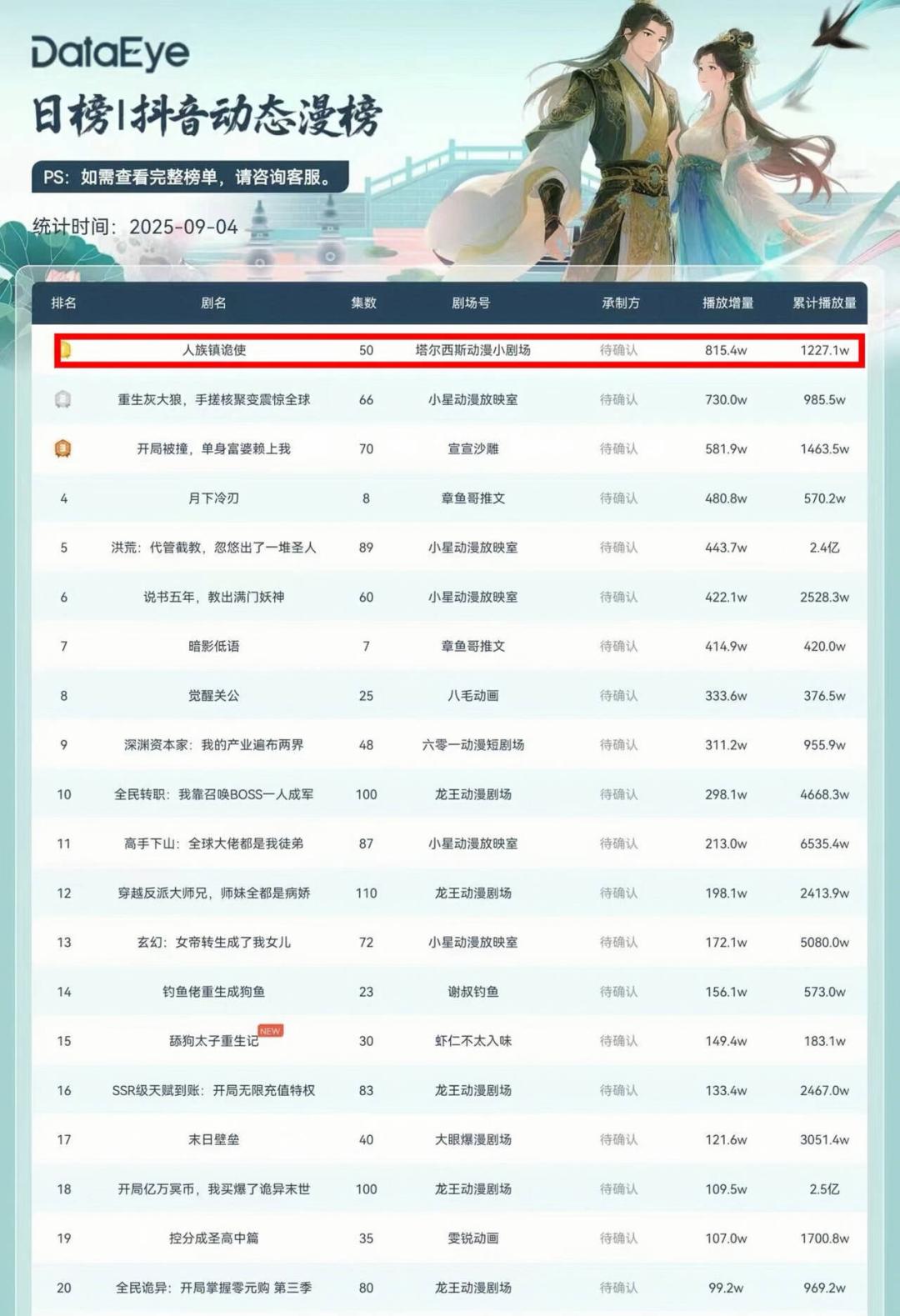Open the drama titled 人族镇诡使
Screen dimensions: 900x1316
coord(214,350)
